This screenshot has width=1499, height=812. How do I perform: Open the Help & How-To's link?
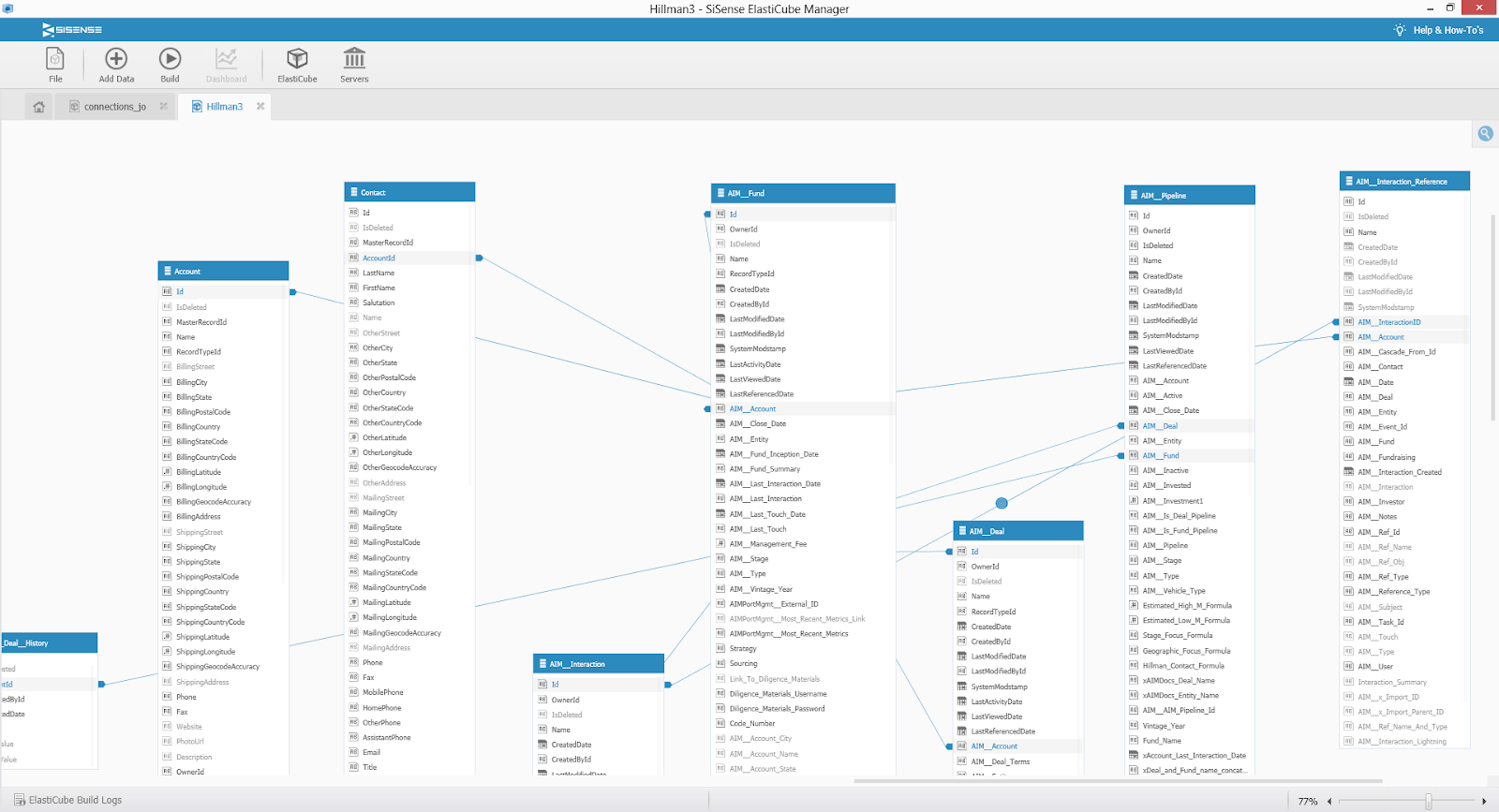click(1448, 30)
